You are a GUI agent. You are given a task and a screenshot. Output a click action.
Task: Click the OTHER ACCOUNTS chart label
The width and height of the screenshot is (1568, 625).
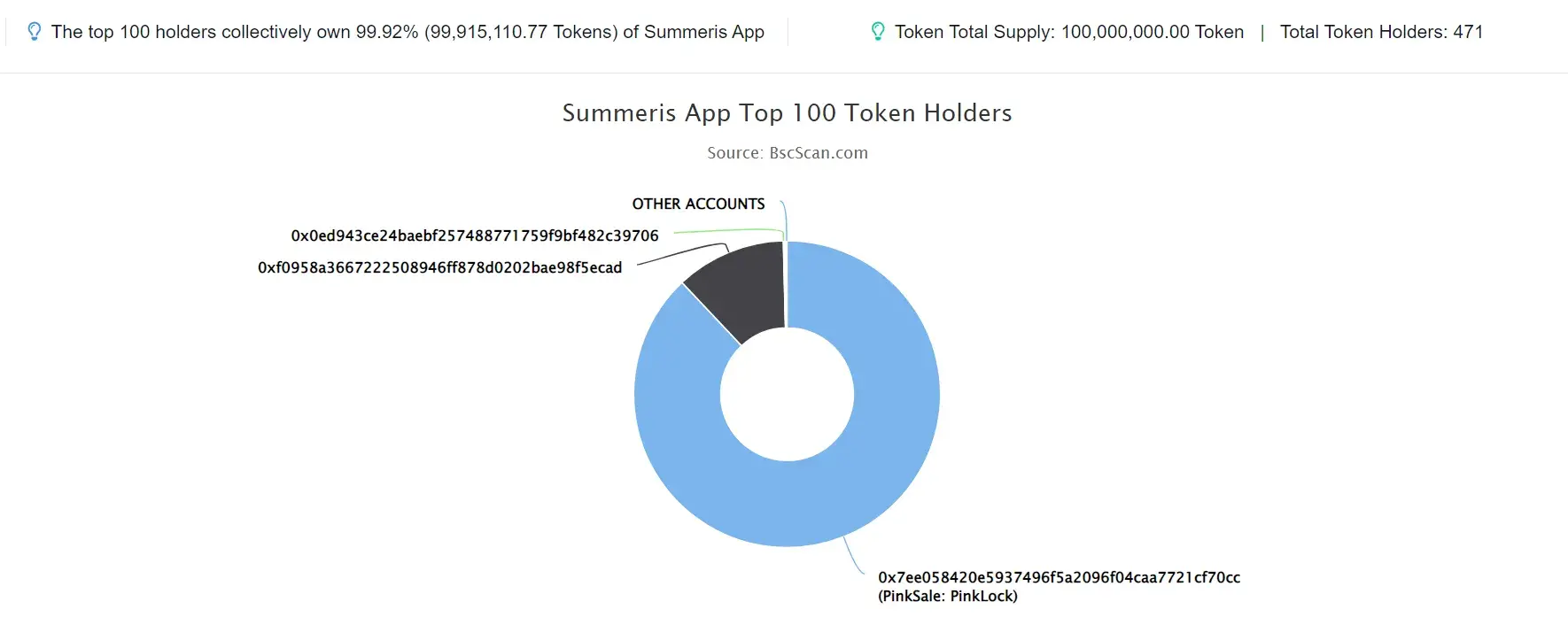[x=698, y=204]
